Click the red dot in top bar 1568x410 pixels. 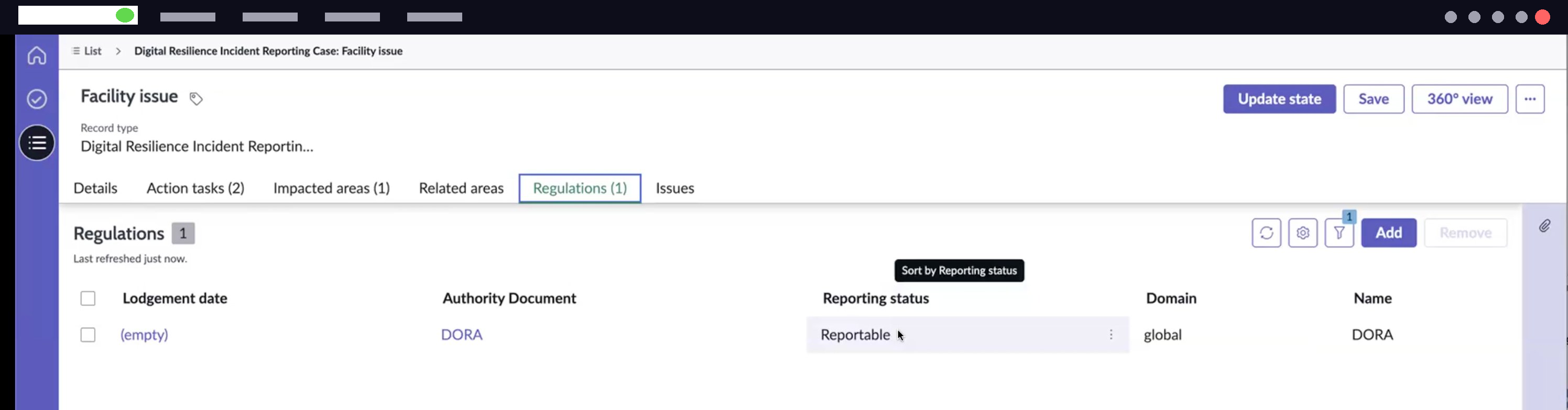pos(1542,17)
